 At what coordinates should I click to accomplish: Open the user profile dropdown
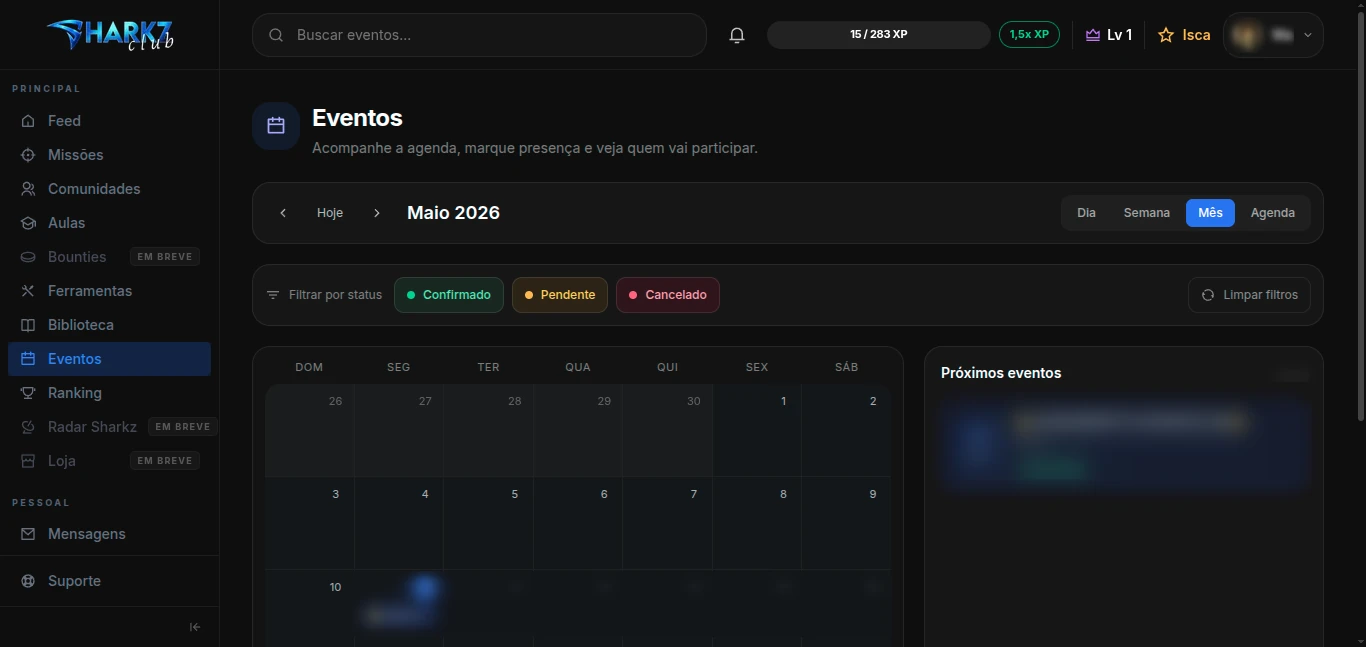pos(1273,35)
